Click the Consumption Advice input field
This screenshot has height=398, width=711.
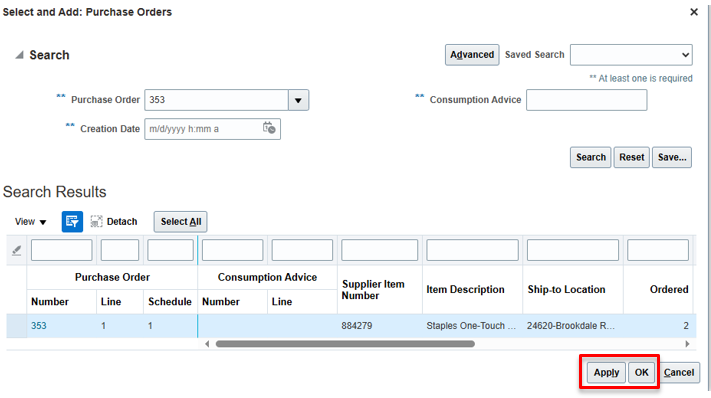(586, 100)
